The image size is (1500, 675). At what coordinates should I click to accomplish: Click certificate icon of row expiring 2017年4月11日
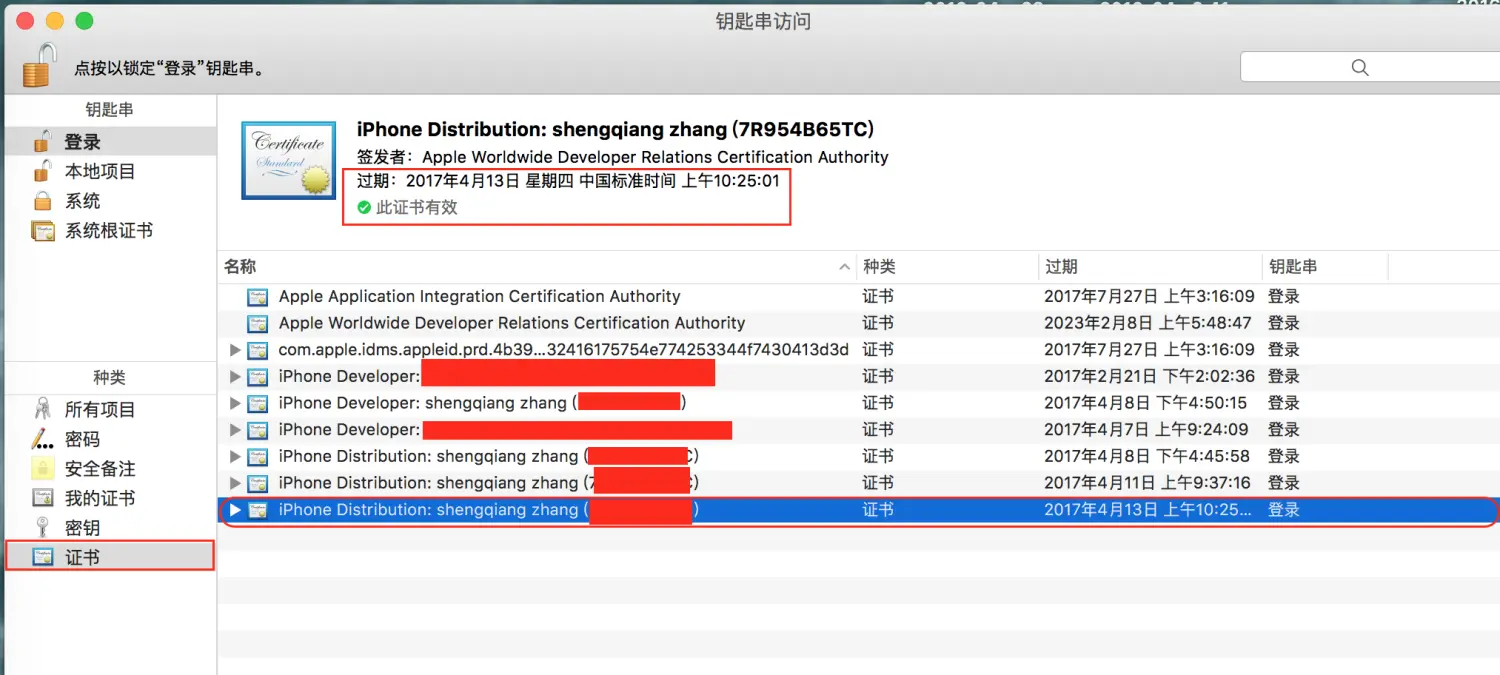[x=258, y=483]
